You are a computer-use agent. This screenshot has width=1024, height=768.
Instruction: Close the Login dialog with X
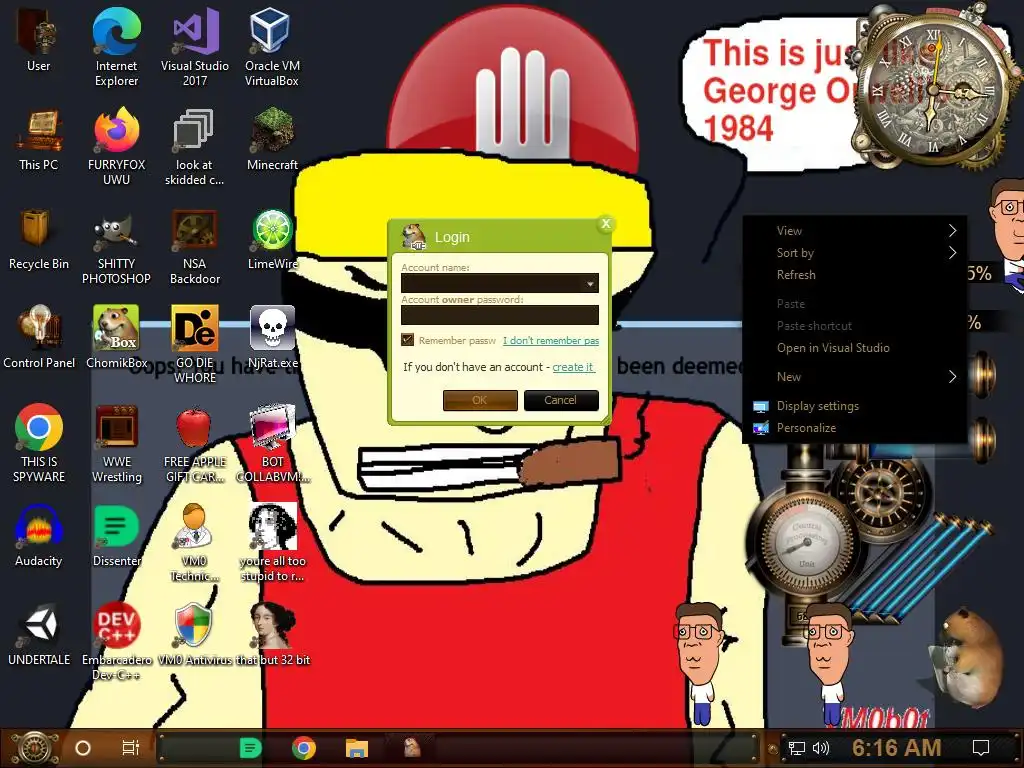pyautogui.click(x=605, y=223)
